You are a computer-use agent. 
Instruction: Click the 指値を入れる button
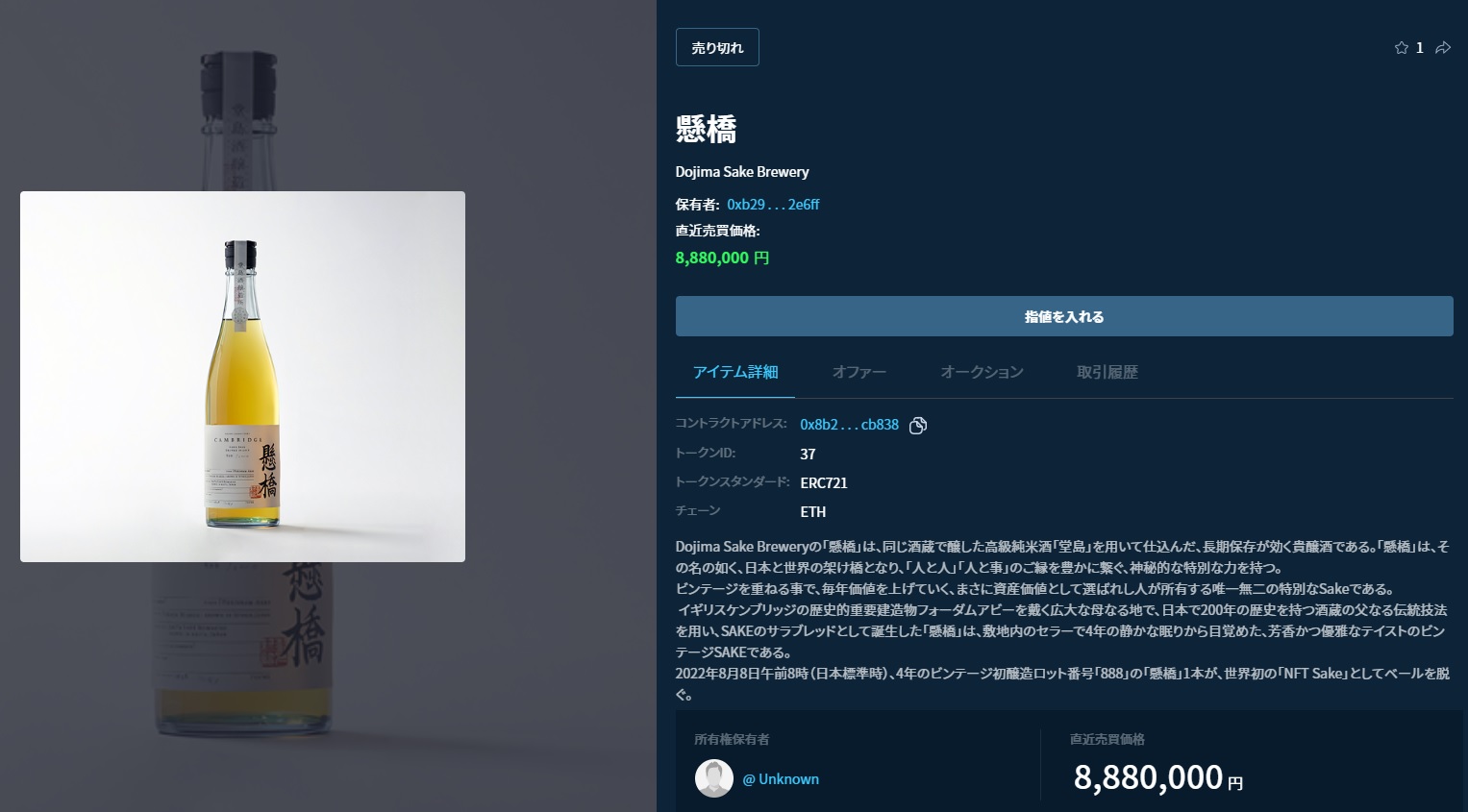1064,316
